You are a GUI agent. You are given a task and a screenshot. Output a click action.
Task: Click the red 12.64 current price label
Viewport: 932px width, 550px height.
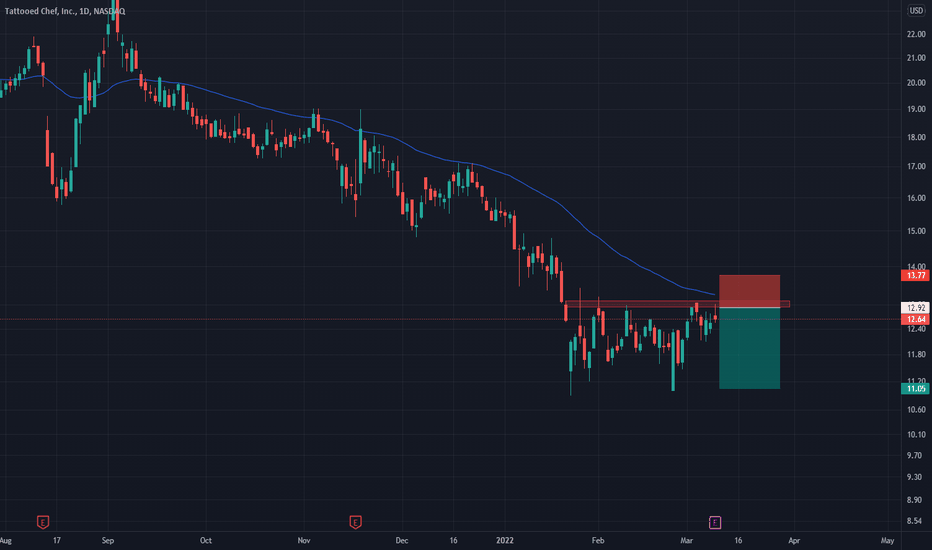tap(916, 319)
